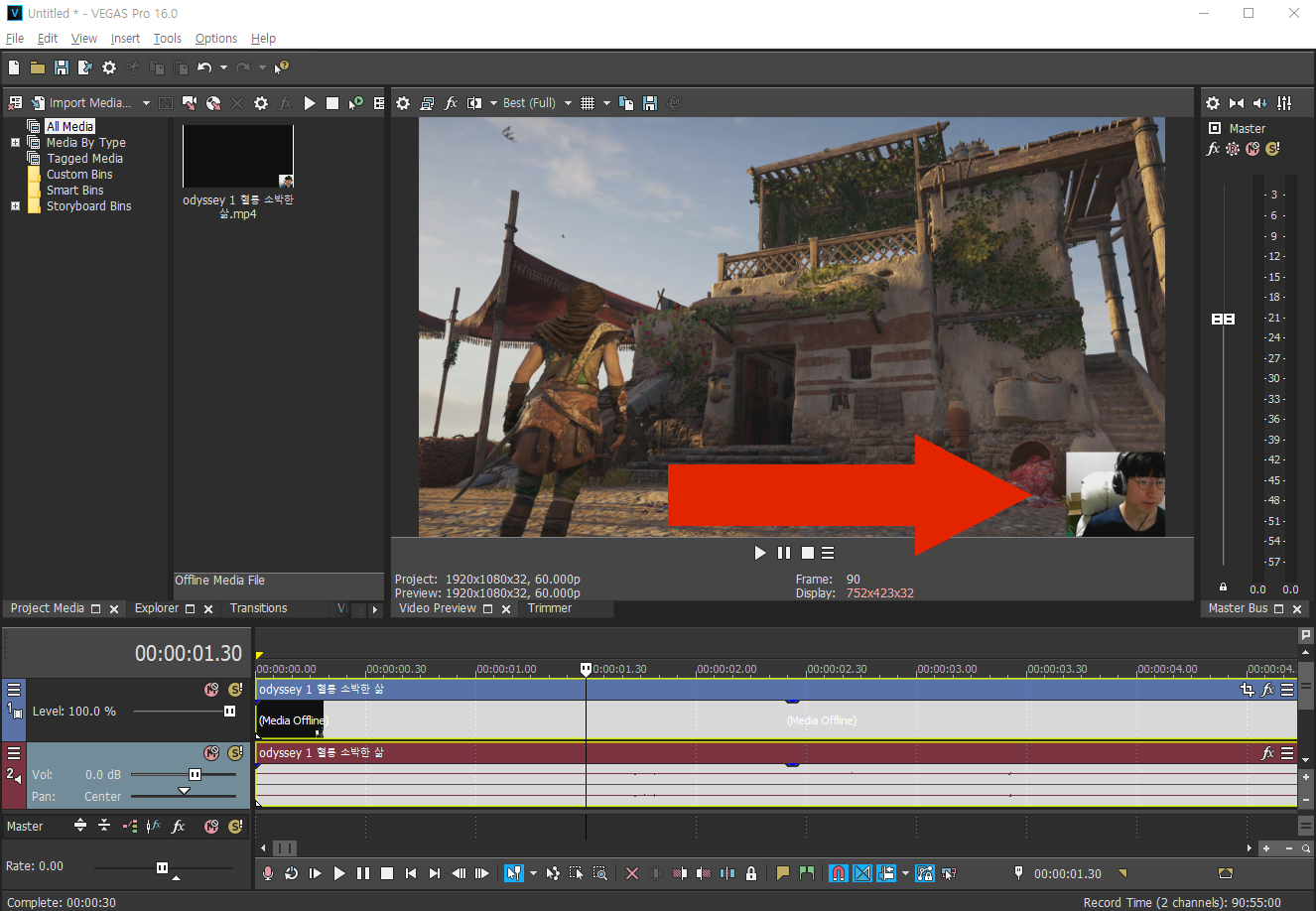
Task: Select Tagged Media in the tree
Action: 84,159
